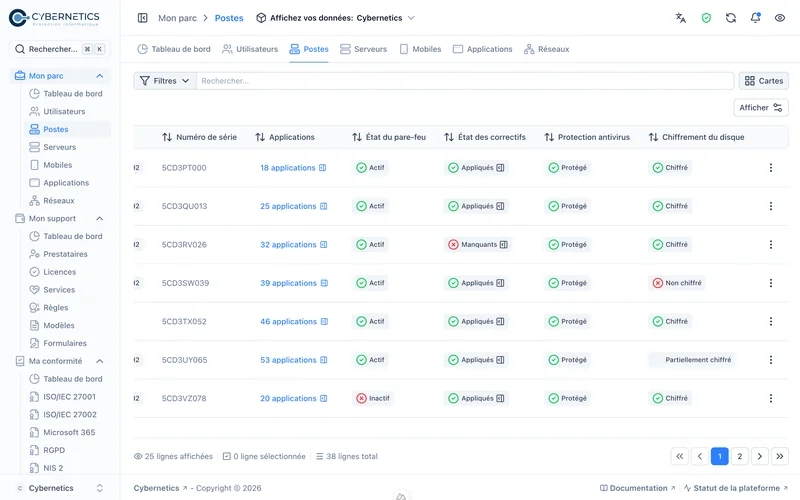Switch to Tableau de bord tab
This screenshot has height=500, width=800.
tap(174, 49)
